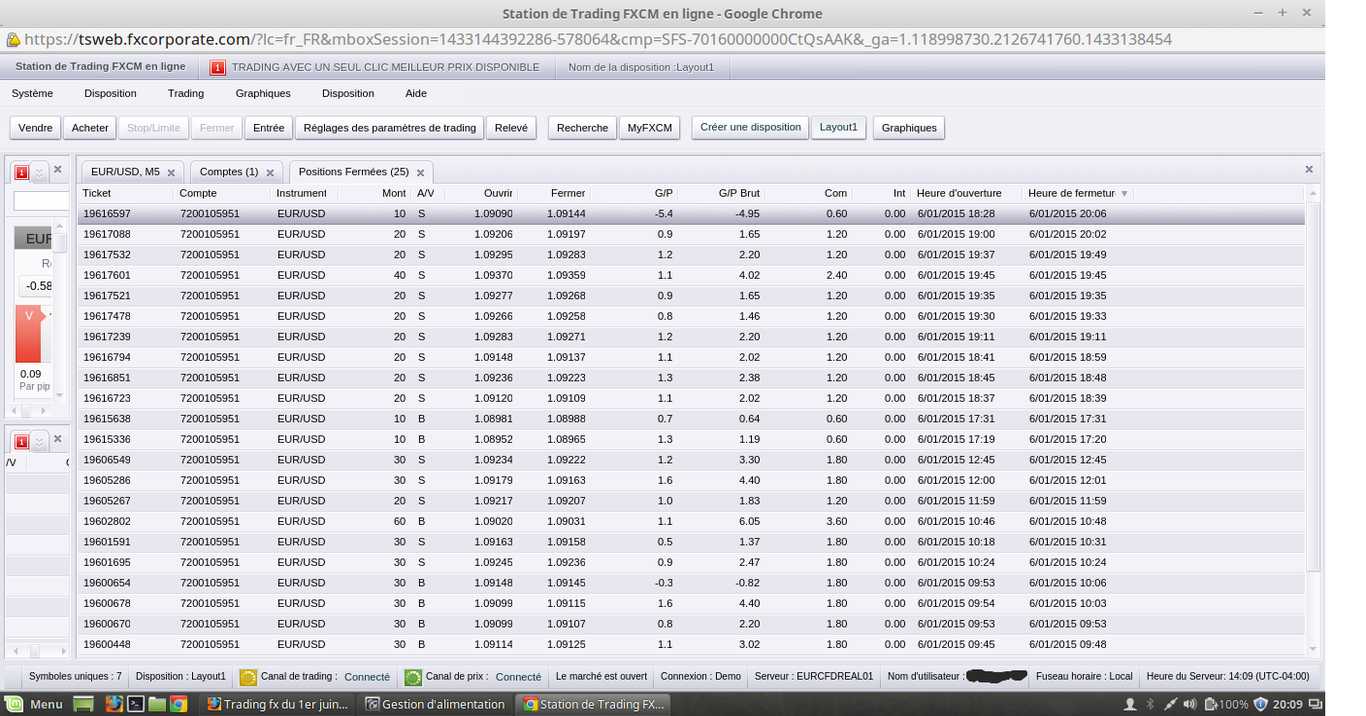The image size is (1366, 716).
Task: Click the yellow trading channel status icon
Action: [x=248, y=677]
